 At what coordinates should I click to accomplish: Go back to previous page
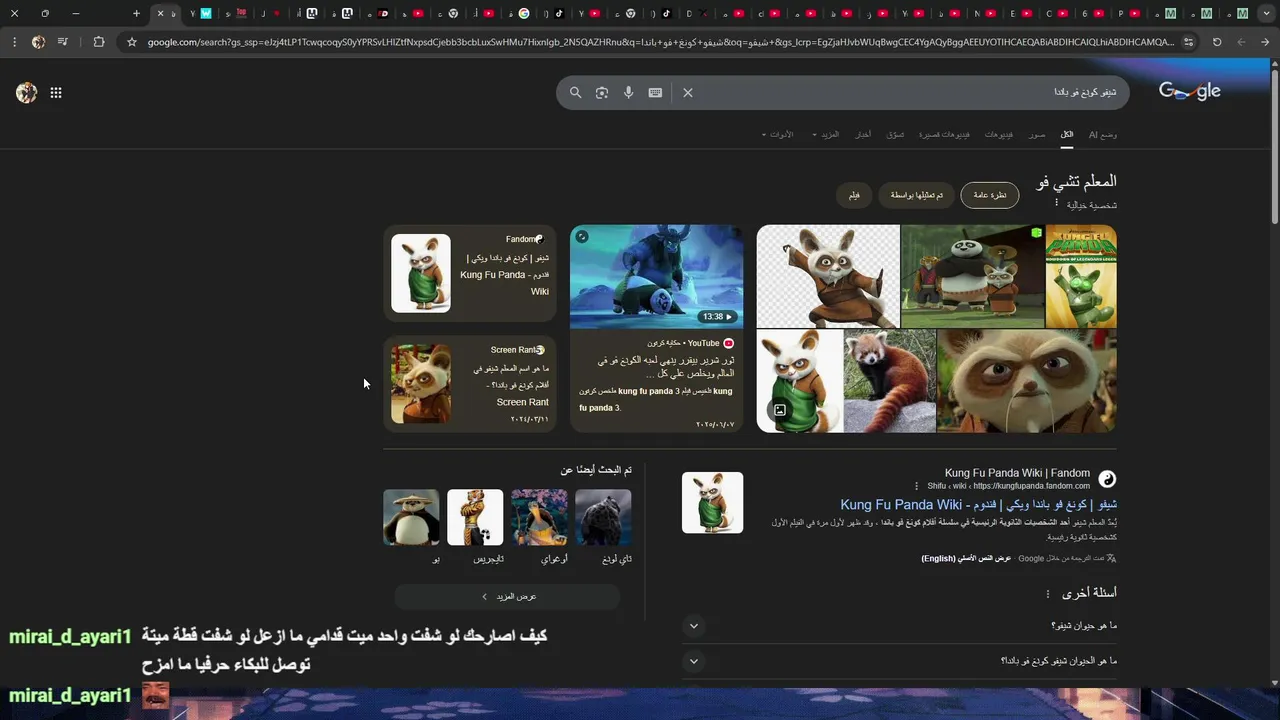[x=1266, y=42]
